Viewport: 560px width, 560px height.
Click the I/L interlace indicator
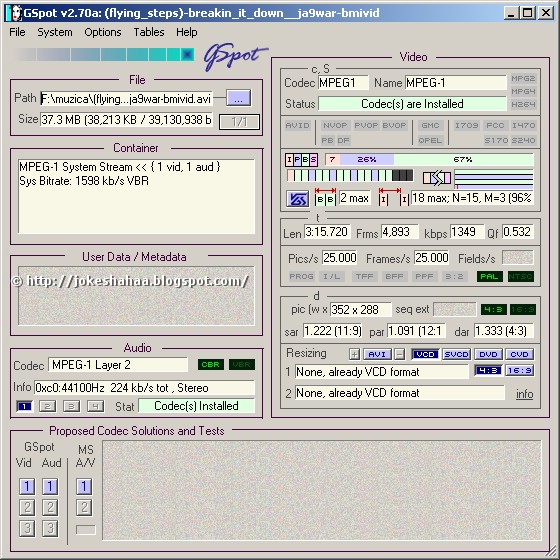[331, 276]
